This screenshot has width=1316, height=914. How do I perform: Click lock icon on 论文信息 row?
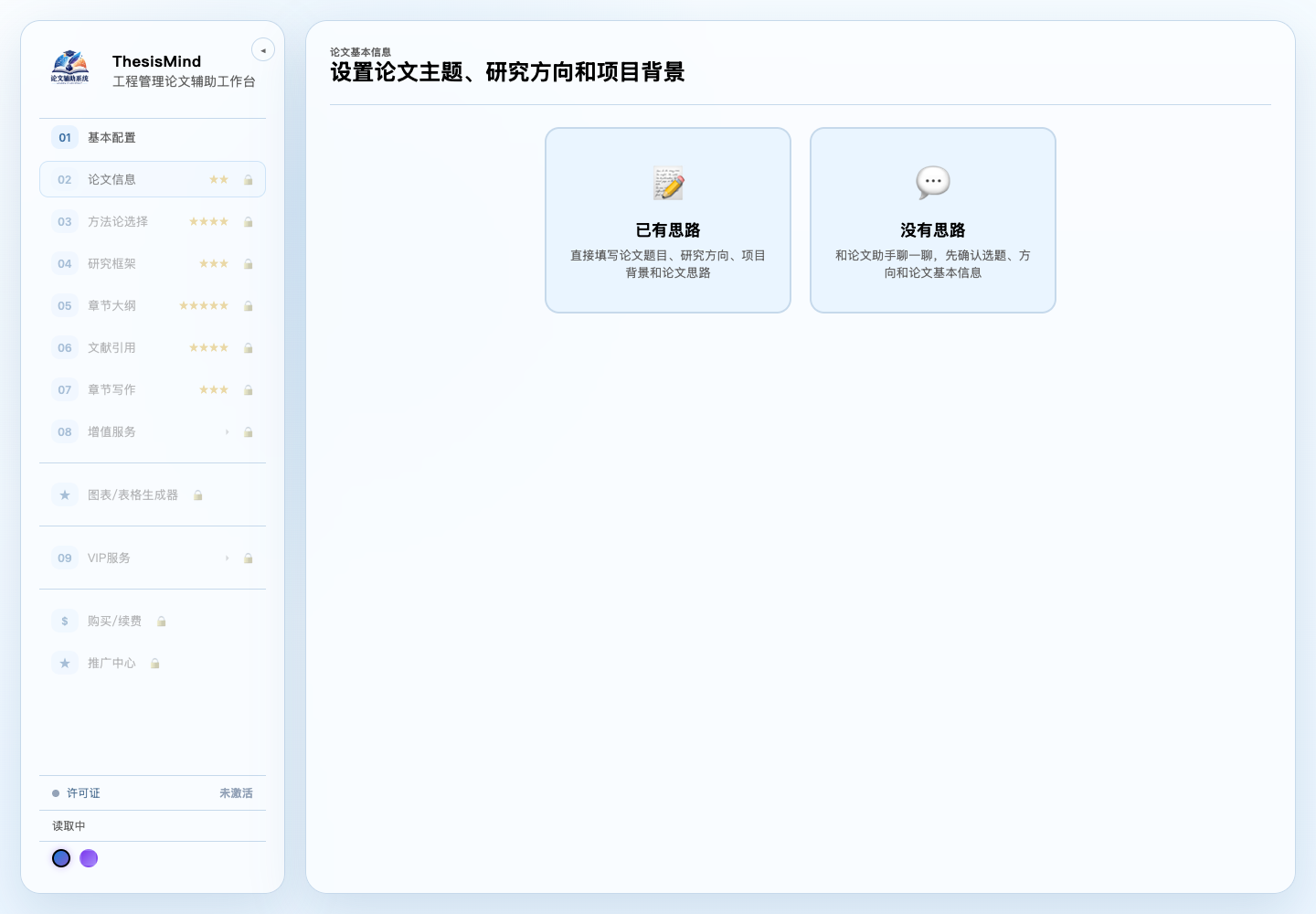tap(248, 180)
